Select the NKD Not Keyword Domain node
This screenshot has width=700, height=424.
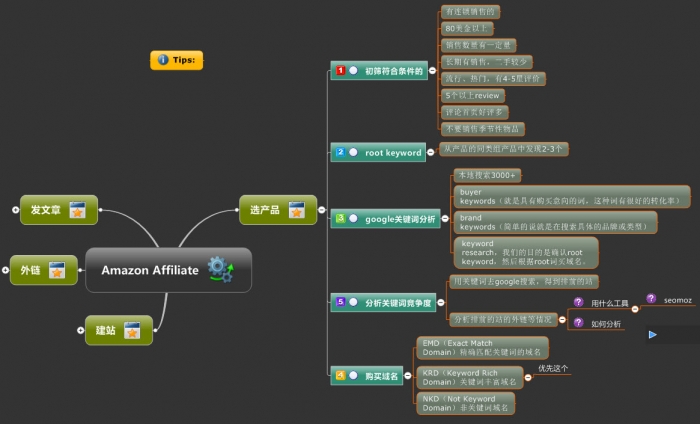(466, 403)
